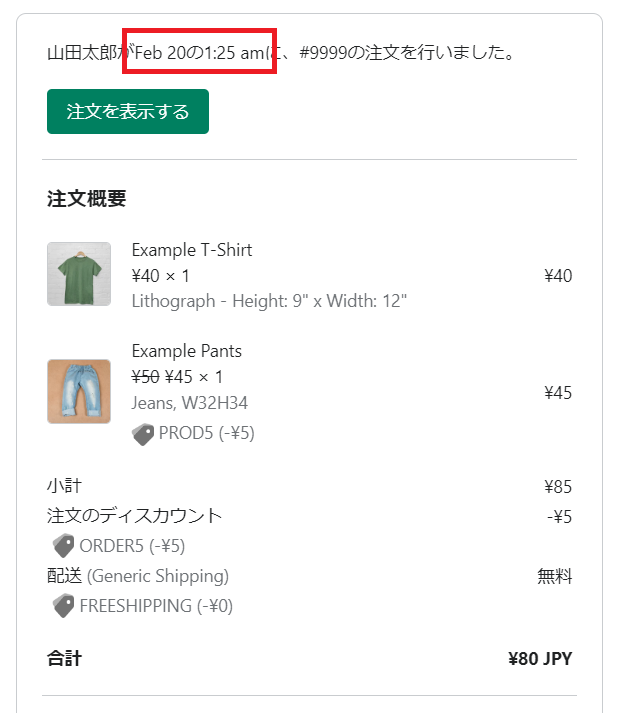Click the Lithograph variant description text

coord(269,301)
